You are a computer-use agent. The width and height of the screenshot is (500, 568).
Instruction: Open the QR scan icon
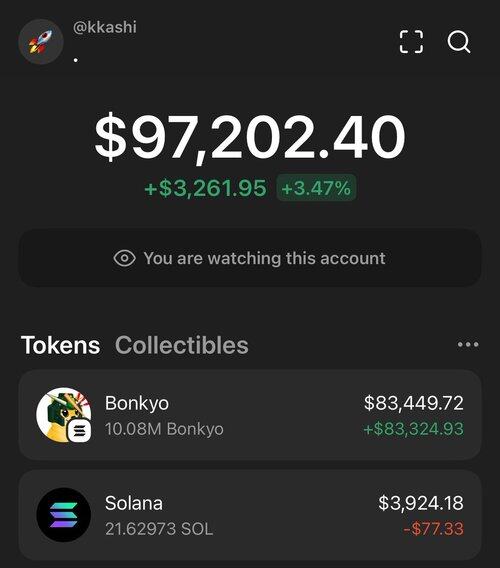411,42
